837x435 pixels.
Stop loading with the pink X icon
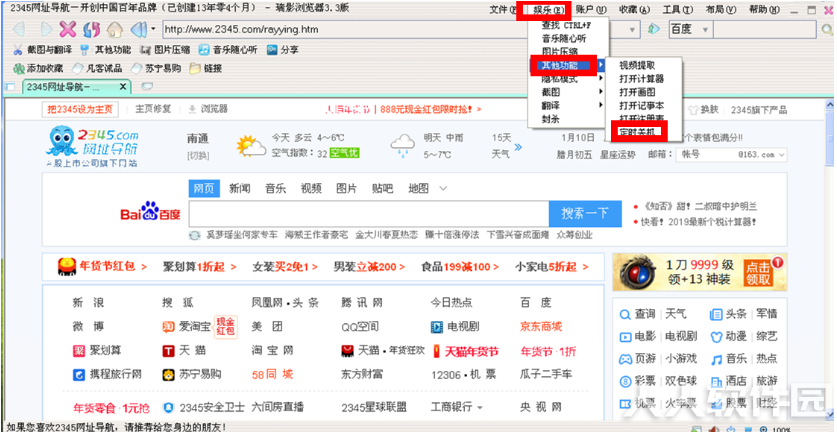[68, 29]
